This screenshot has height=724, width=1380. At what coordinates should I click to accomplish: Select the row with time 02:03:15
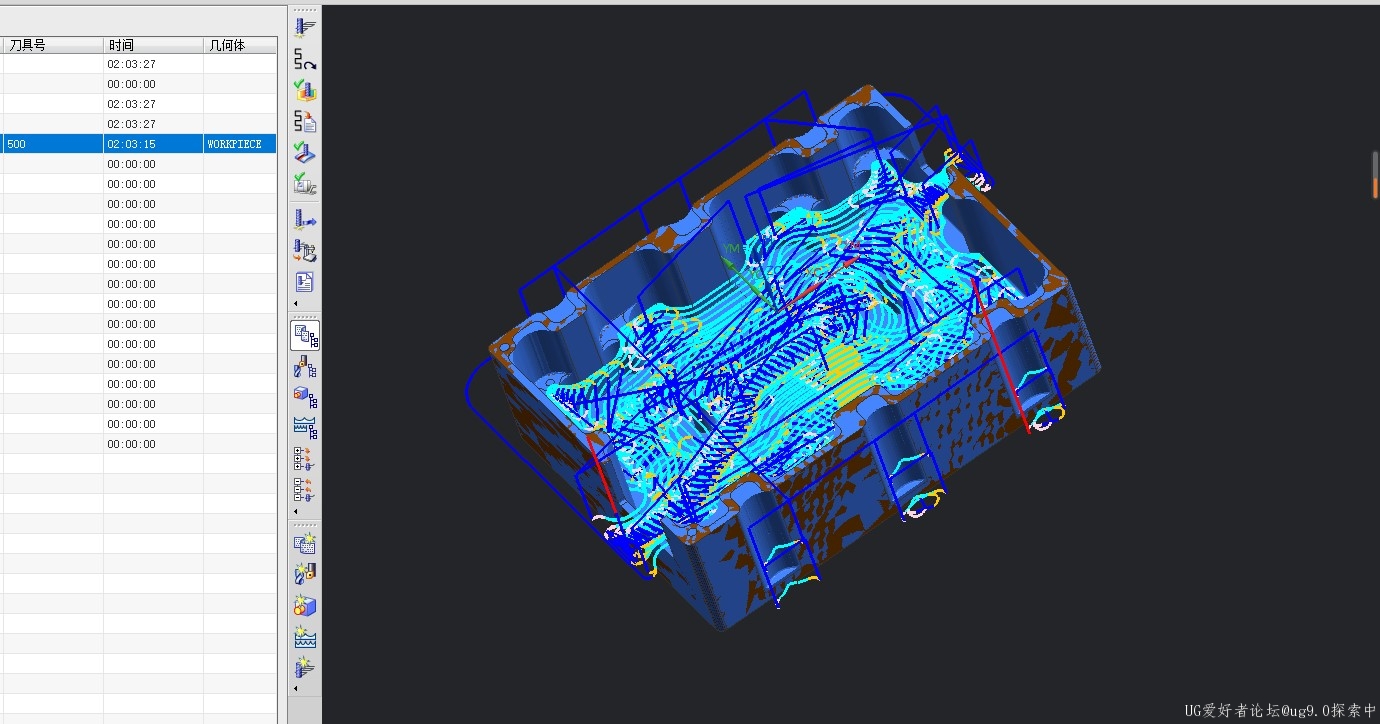click(x=138, y=144)
